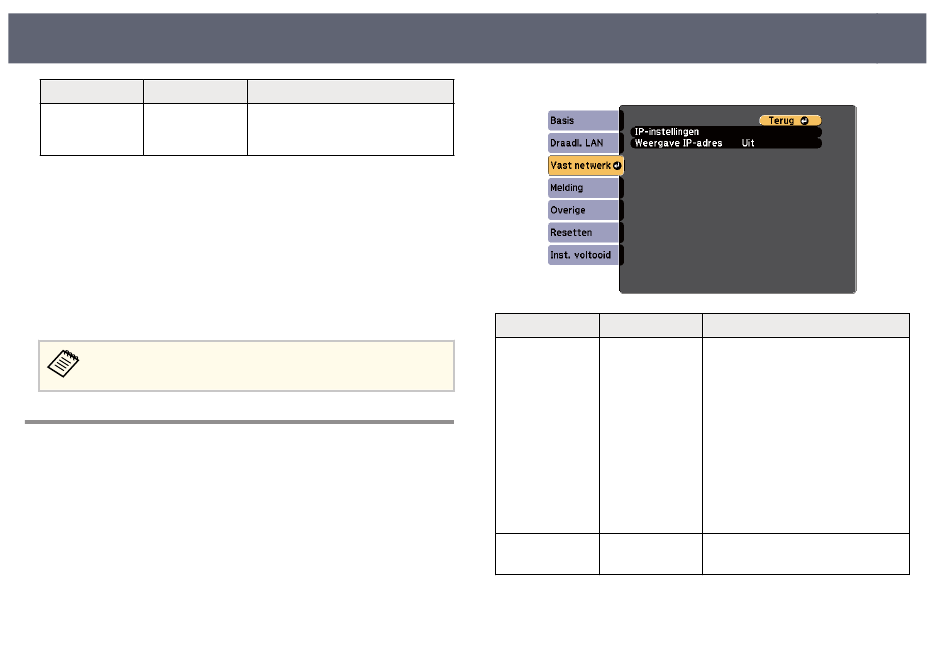Viewport: 950px width, 660px height.
Task: Click the Uit value of Weergave IP-adres
Action: click(748, 143)
